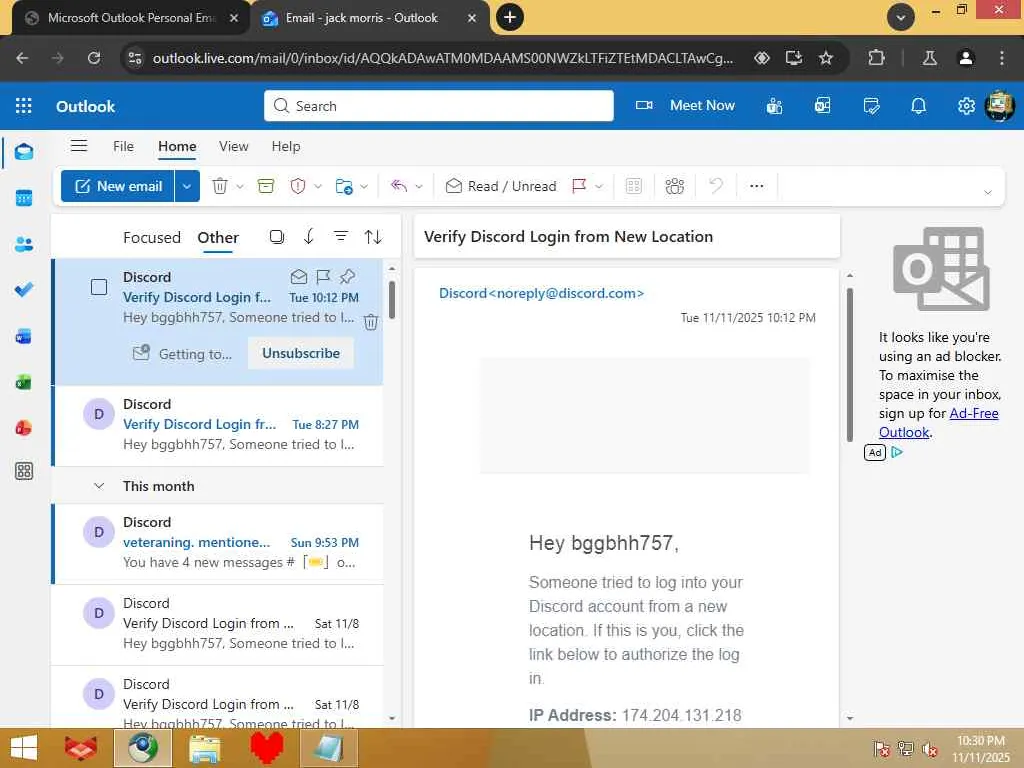Open the File menu
The width and height of the screenshot is (1024, 768).
pyautogui.click(x=123, y=146)
